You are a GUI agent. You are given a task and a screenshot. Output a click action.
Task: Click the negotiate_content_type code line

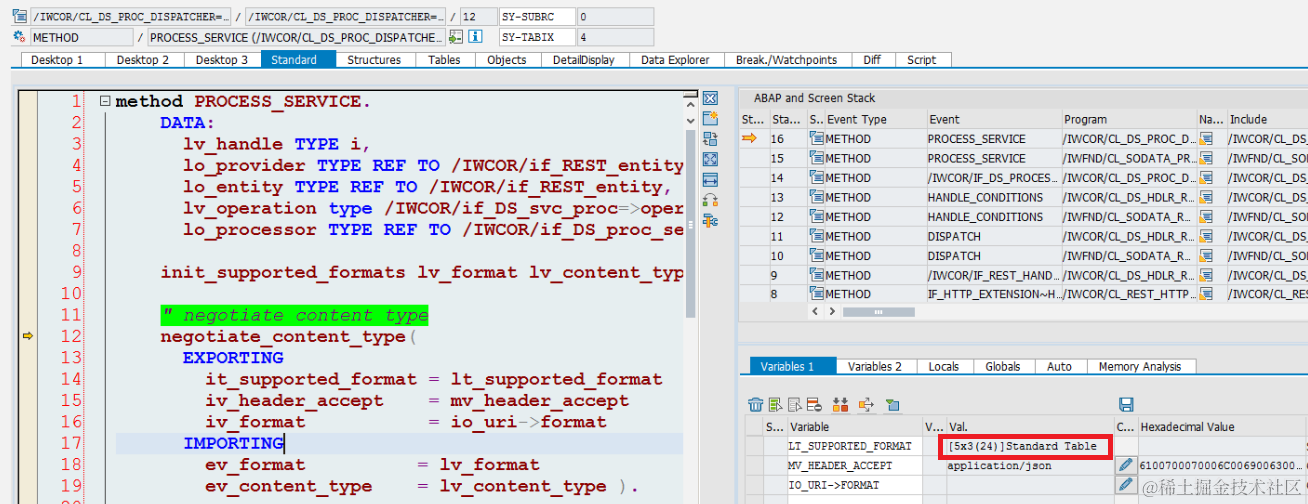coord(288,336)
